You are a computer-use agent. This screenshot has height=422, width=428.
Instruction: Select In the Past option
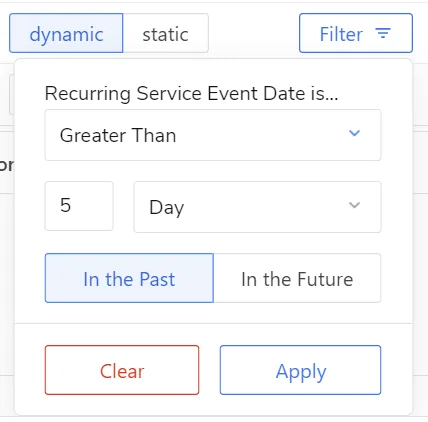[129, 278]
